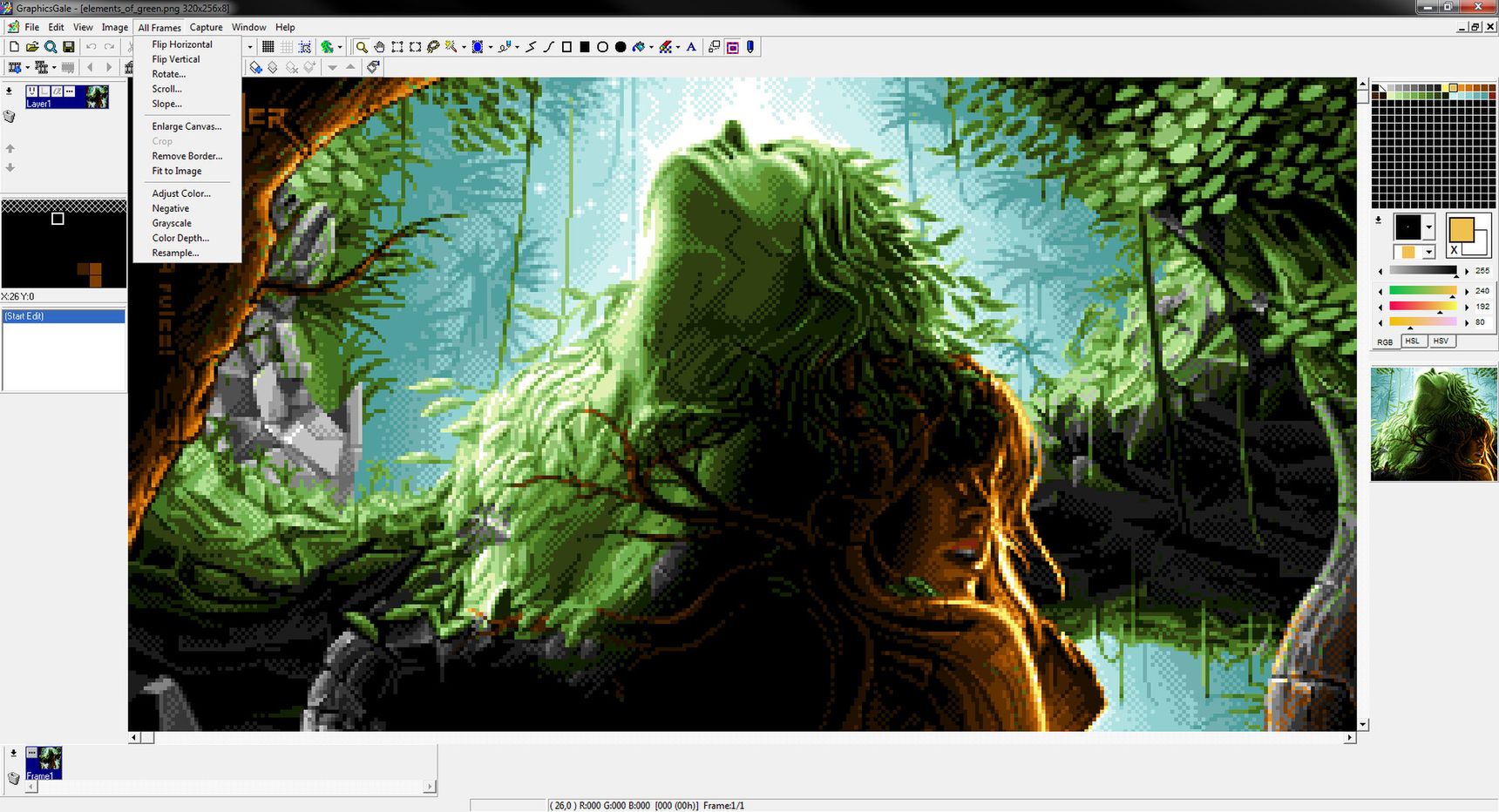Open the orange pen color dropdown

pos(1429,252)
